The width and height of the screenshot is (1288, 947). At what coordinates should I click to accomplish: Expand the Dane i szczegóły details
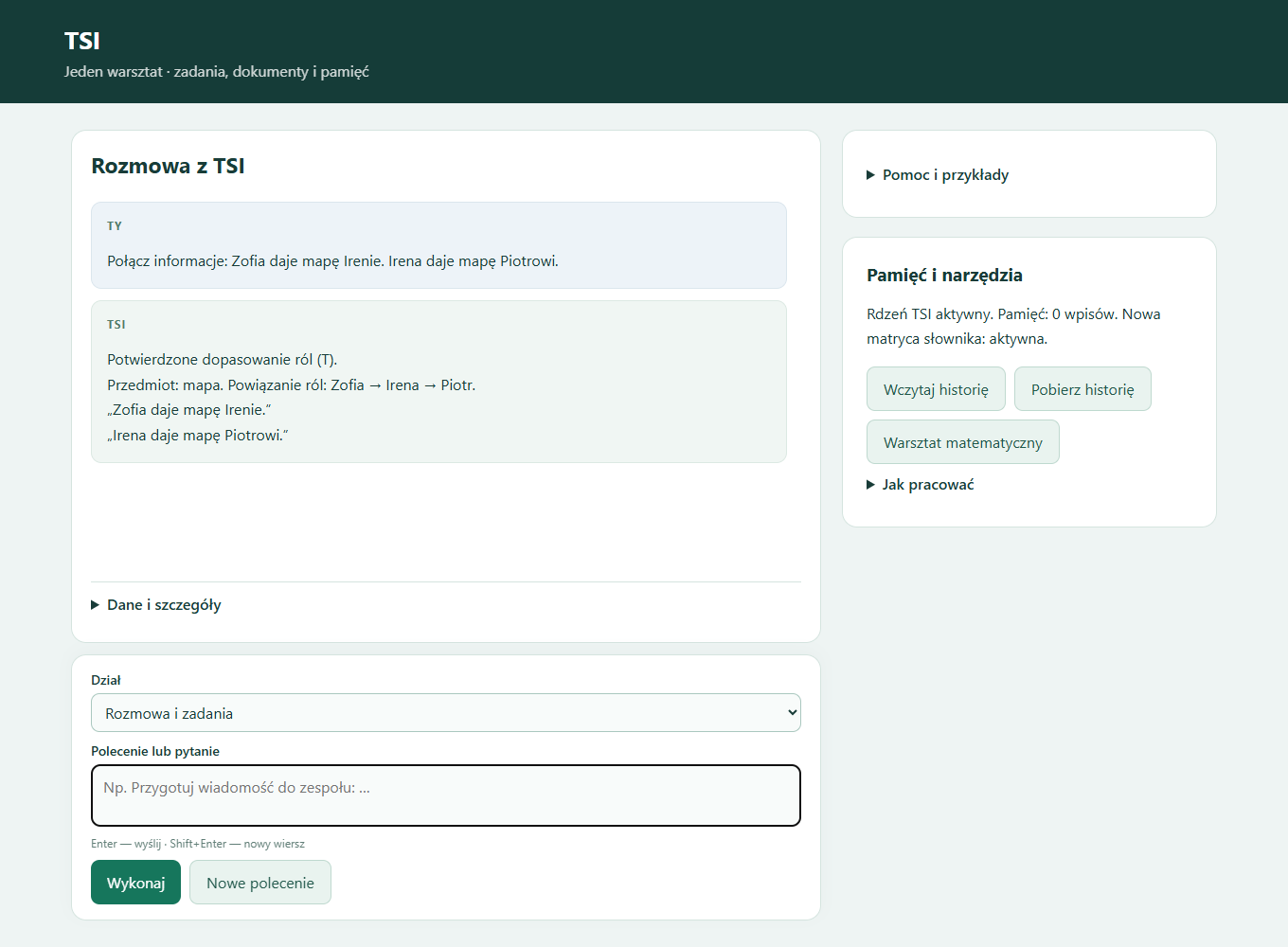tap(156, 604)
